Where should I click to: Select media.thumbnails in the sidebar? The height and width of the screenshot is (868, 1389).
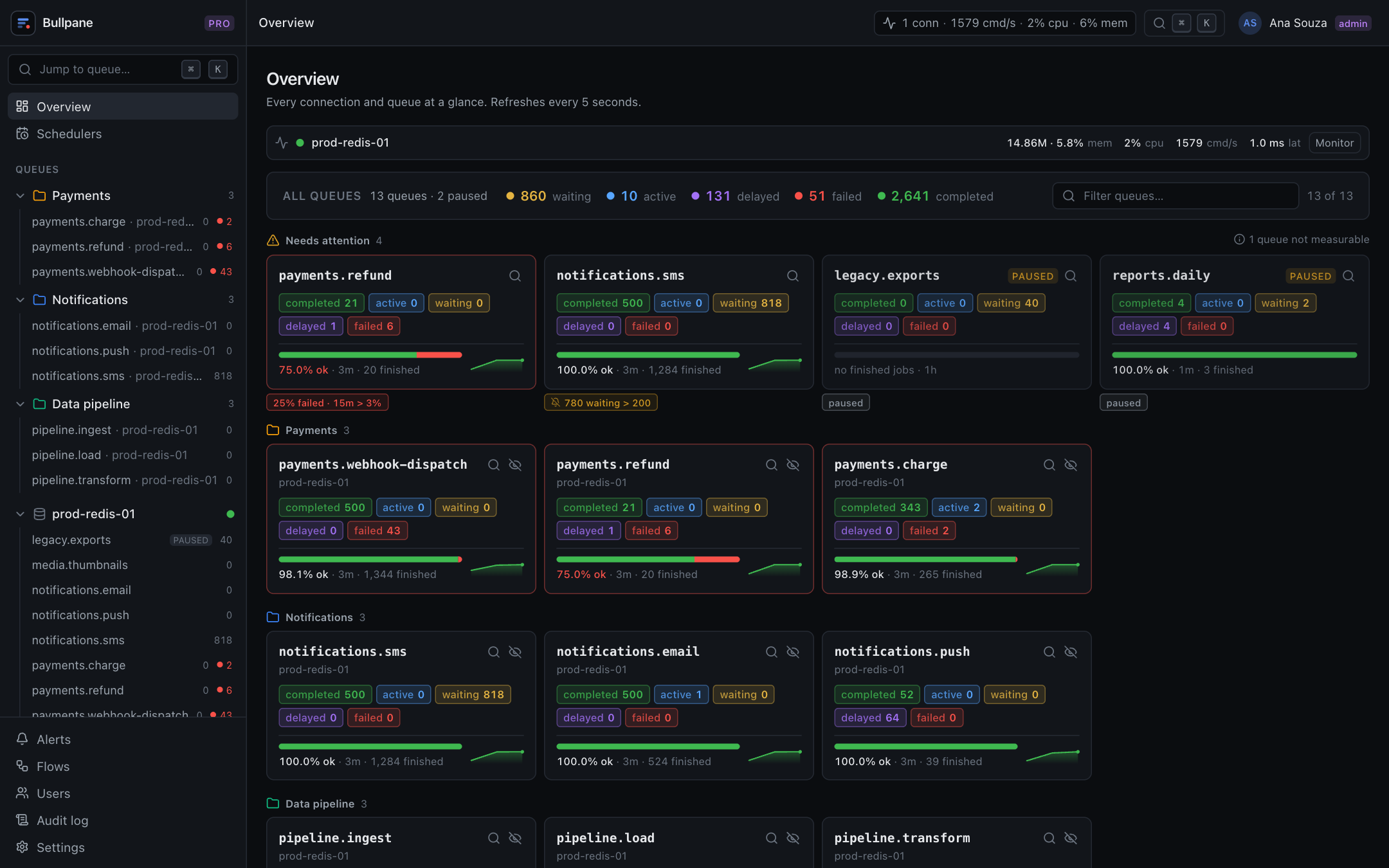(132, 565)
